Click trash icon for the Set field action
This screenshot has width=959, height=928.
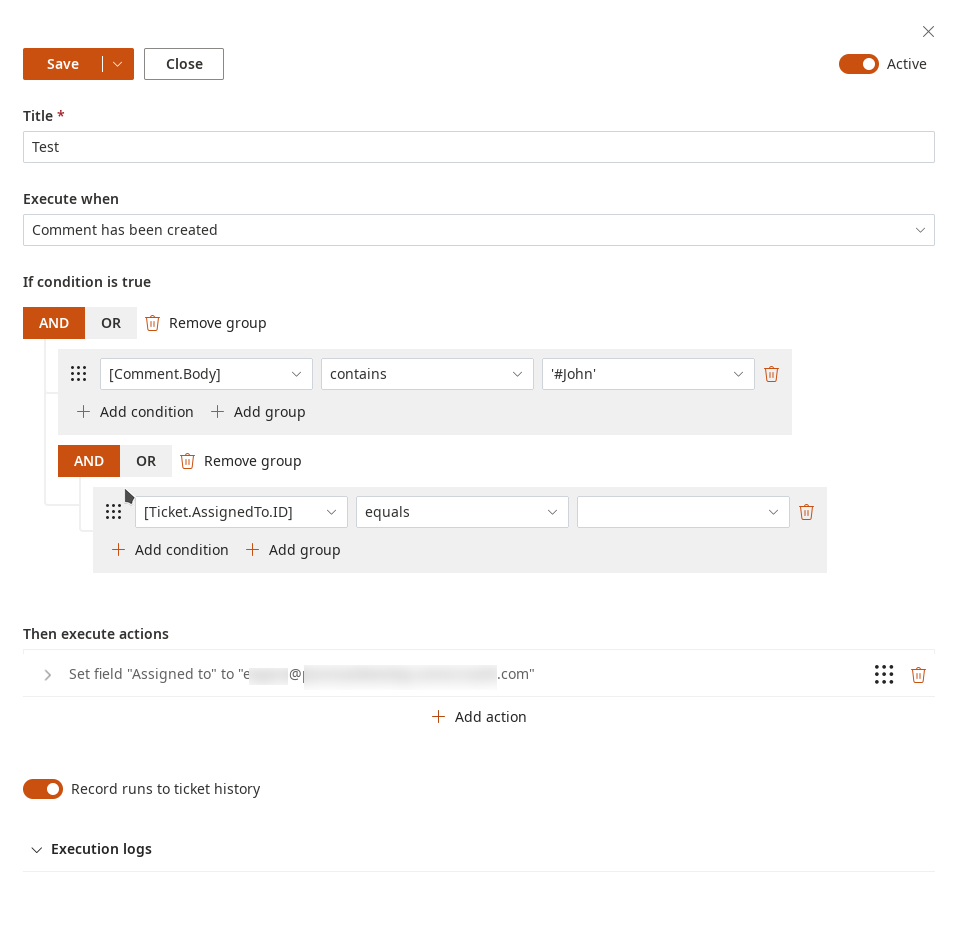pos(918,675)
